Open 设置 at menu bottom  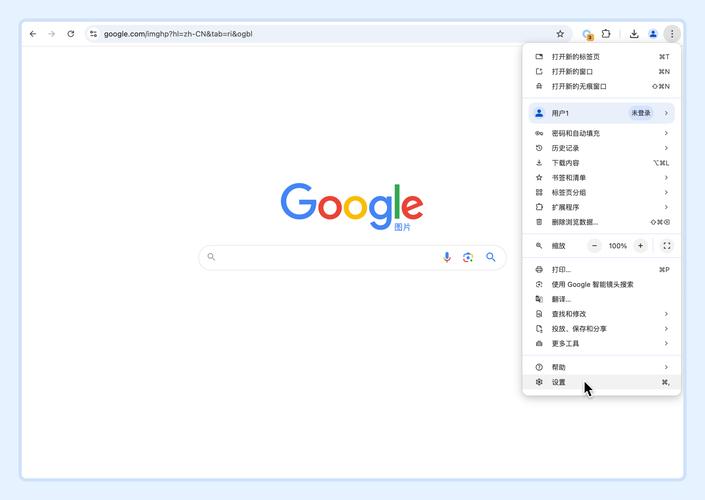602,382
